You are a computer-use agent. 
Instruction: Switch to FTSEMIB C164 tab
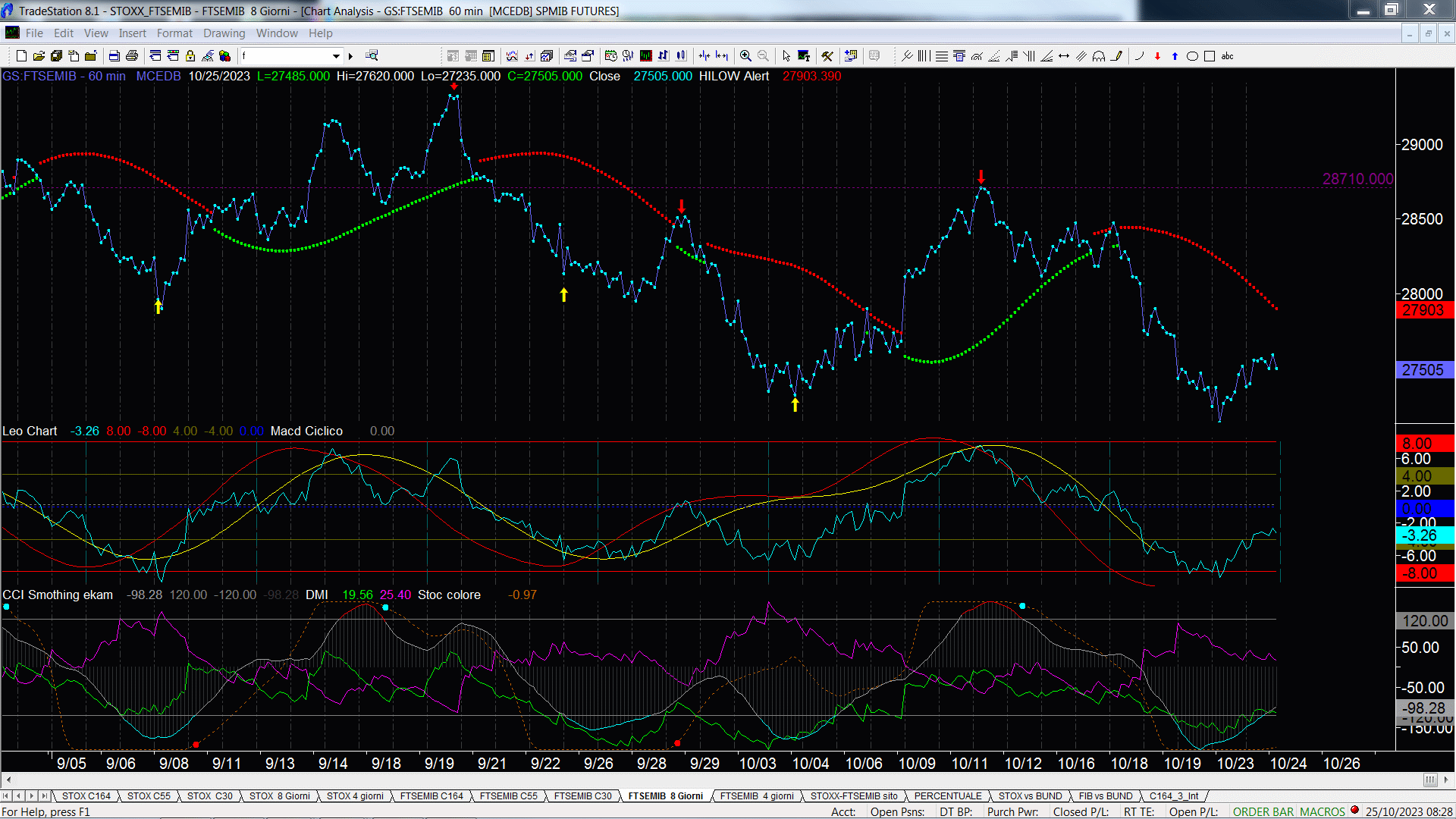pos(431,795)
